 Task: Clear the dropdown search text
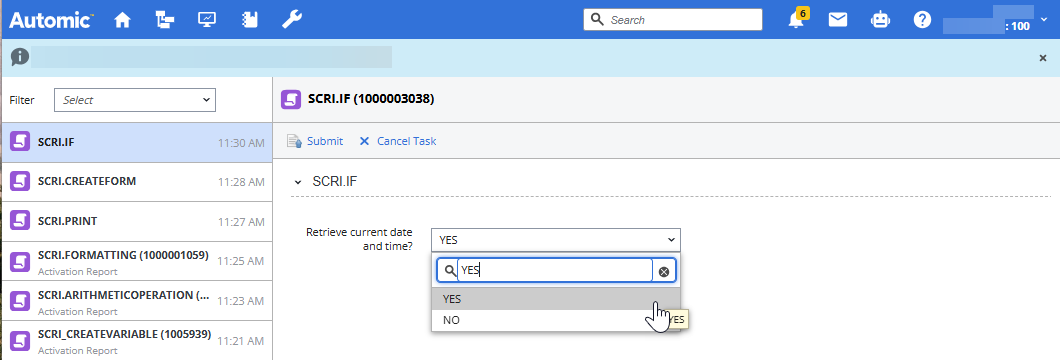(x=664, y=272)
